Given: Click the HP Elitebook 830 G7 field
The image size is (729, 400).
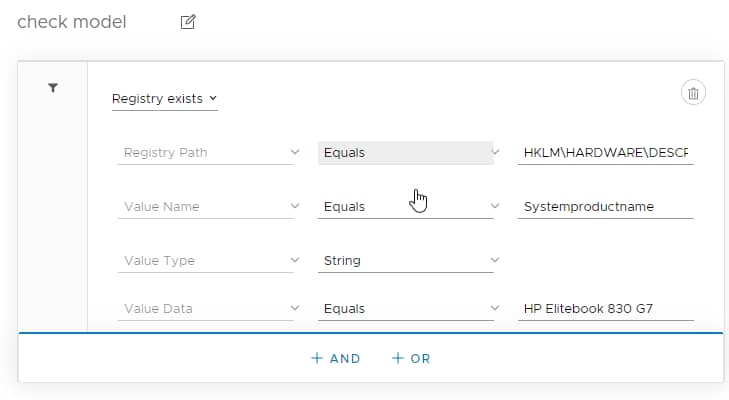Looking at the screenshot, I should point(605,309).
